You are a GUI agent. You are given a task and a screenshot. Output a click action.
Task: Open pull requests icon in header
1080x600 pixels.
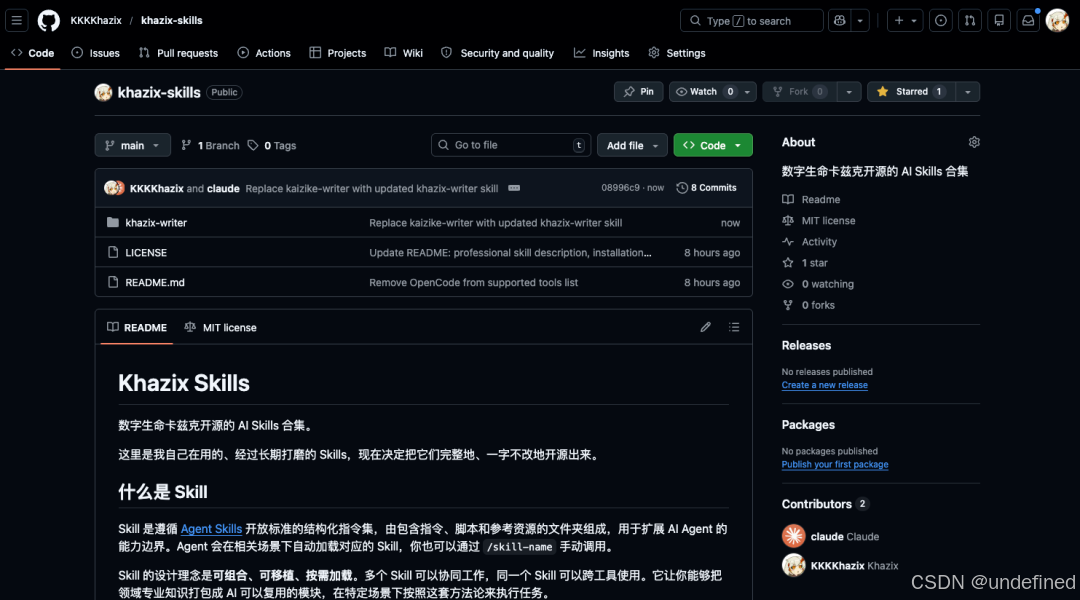pos(970,21)
